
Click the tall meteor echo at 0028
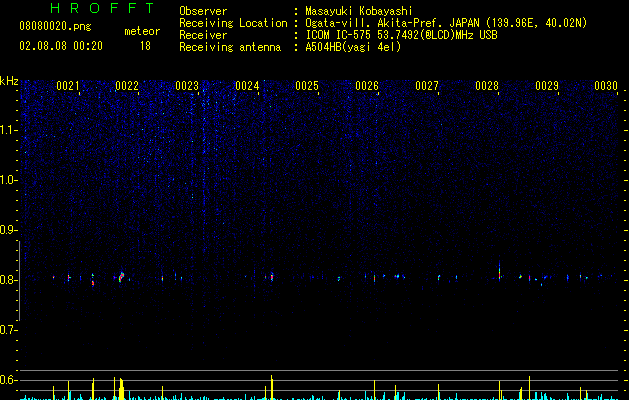[x=499, y=271]
